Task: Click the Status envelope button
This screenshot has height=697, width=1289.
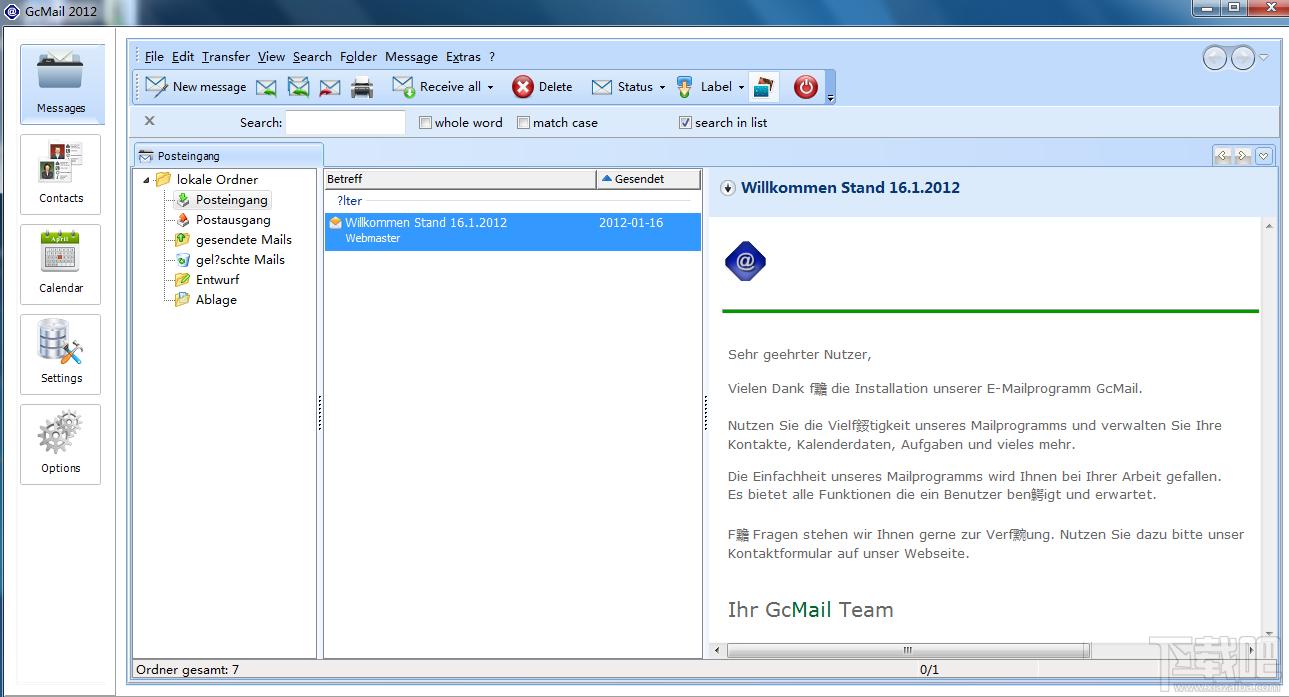Action: 622,87
